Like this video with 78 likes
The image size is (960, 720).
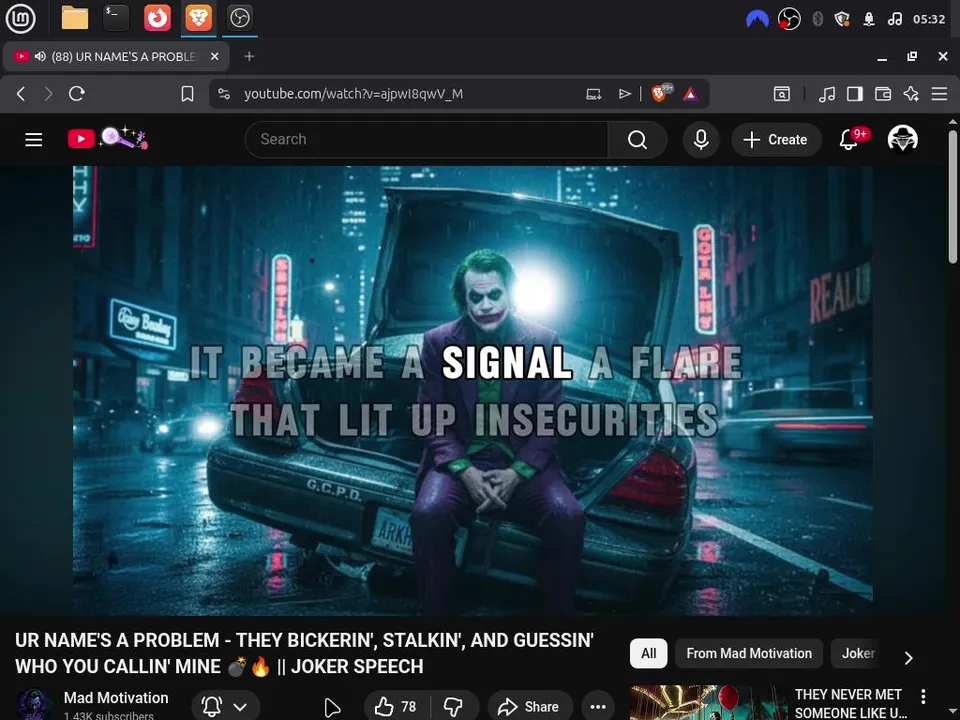(396, 707)
